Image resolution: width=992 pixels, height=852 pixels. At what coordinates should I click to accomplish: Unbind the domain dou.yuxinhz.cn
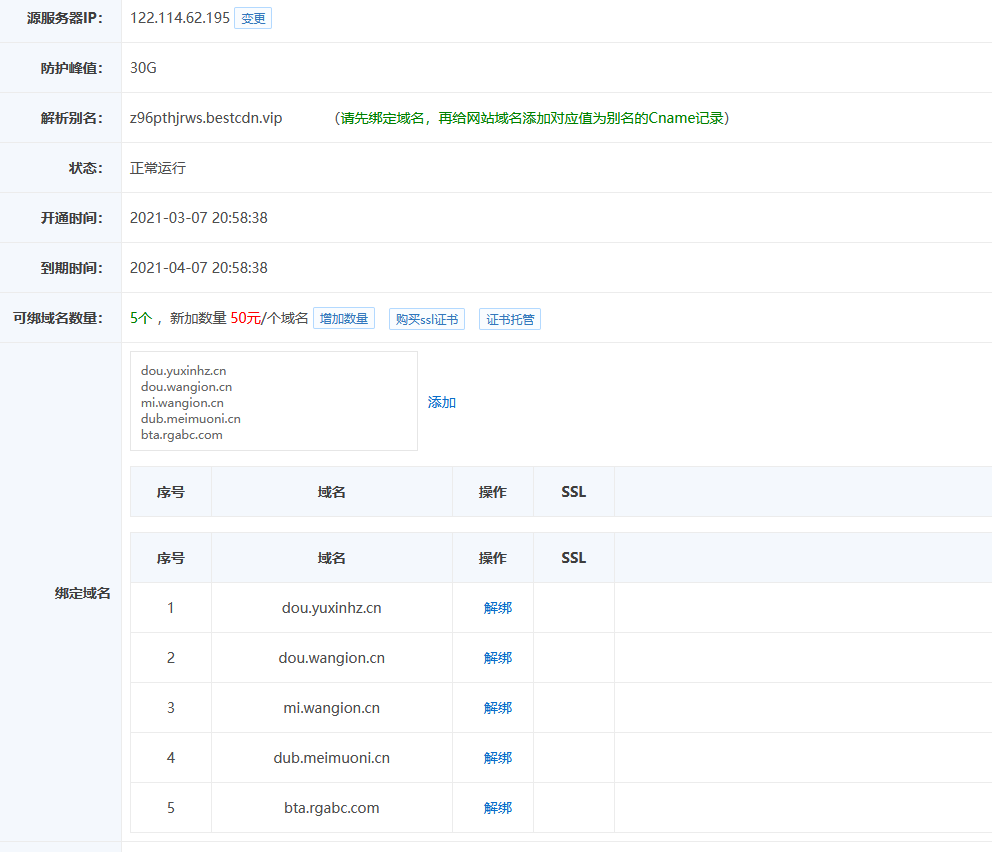(x=498, y=607)
